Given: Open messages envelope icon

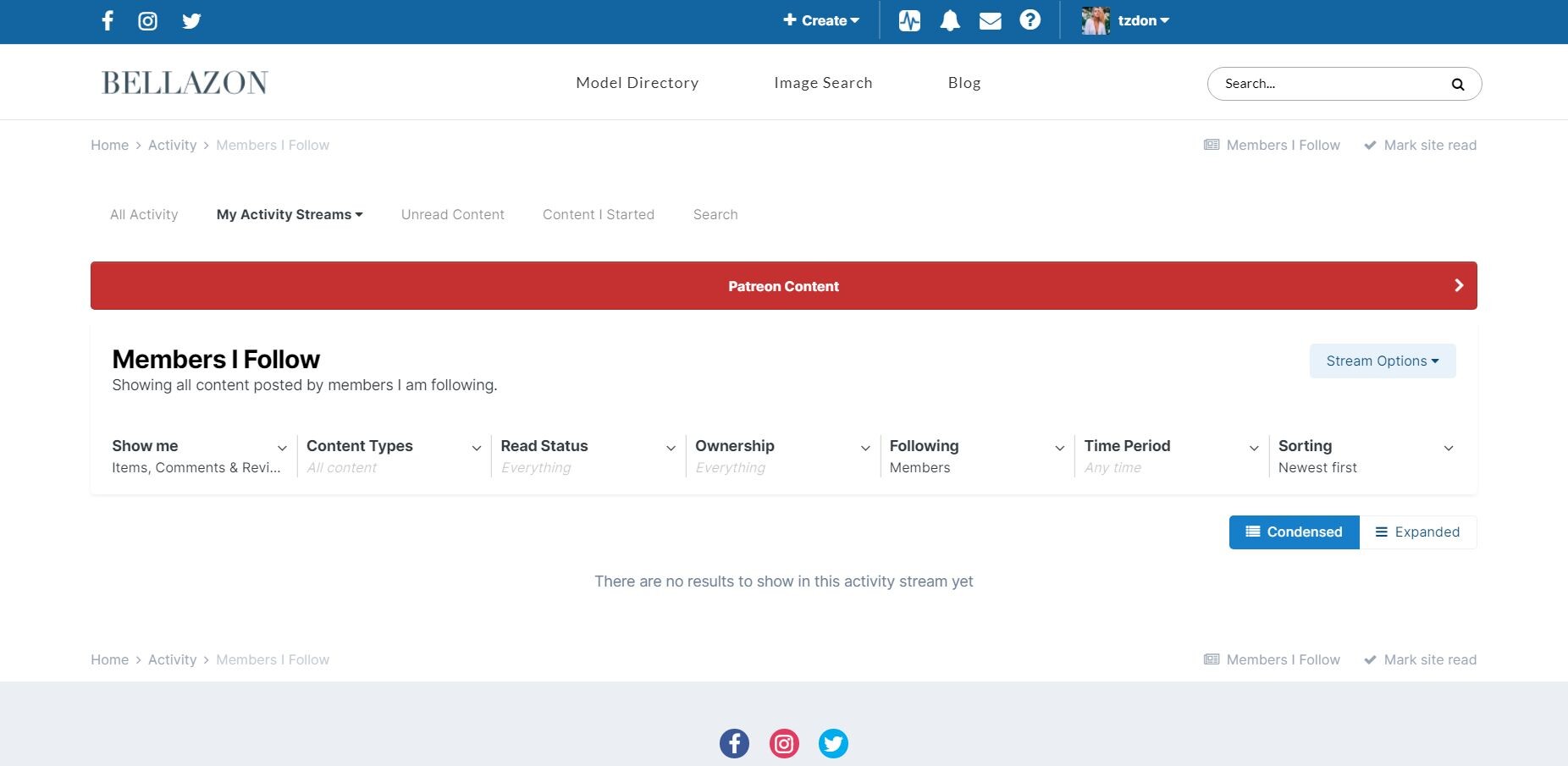Looking at the screenshot, I should (x=990, y=21).
